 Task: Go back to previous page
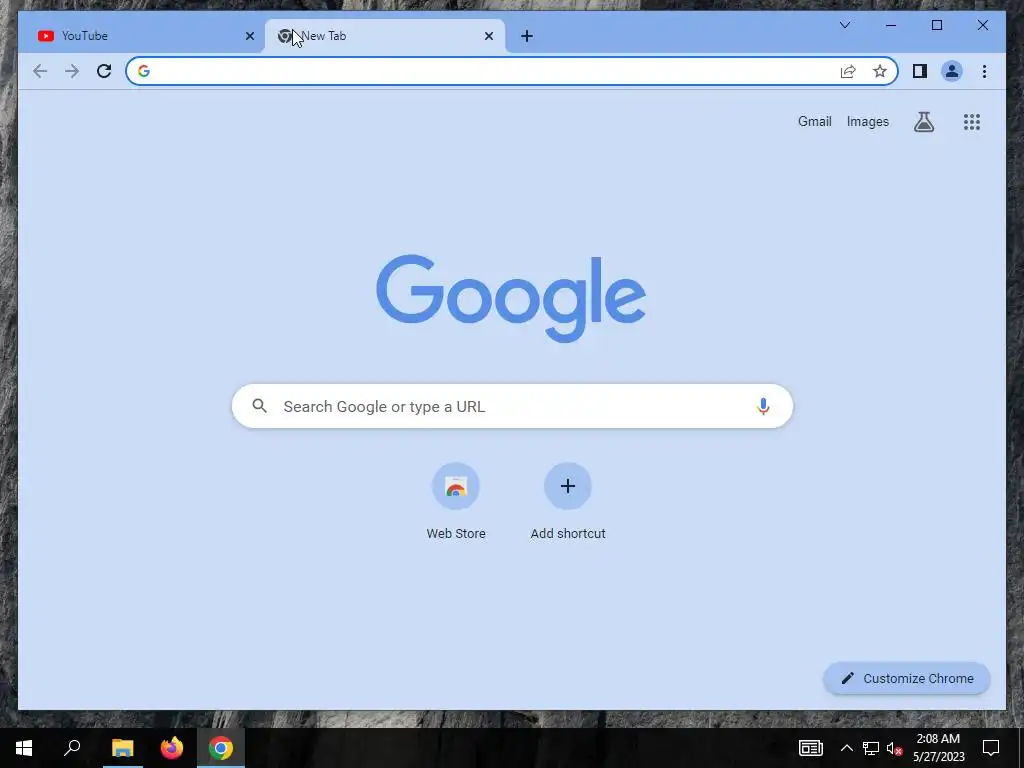(x=40, y=71)
